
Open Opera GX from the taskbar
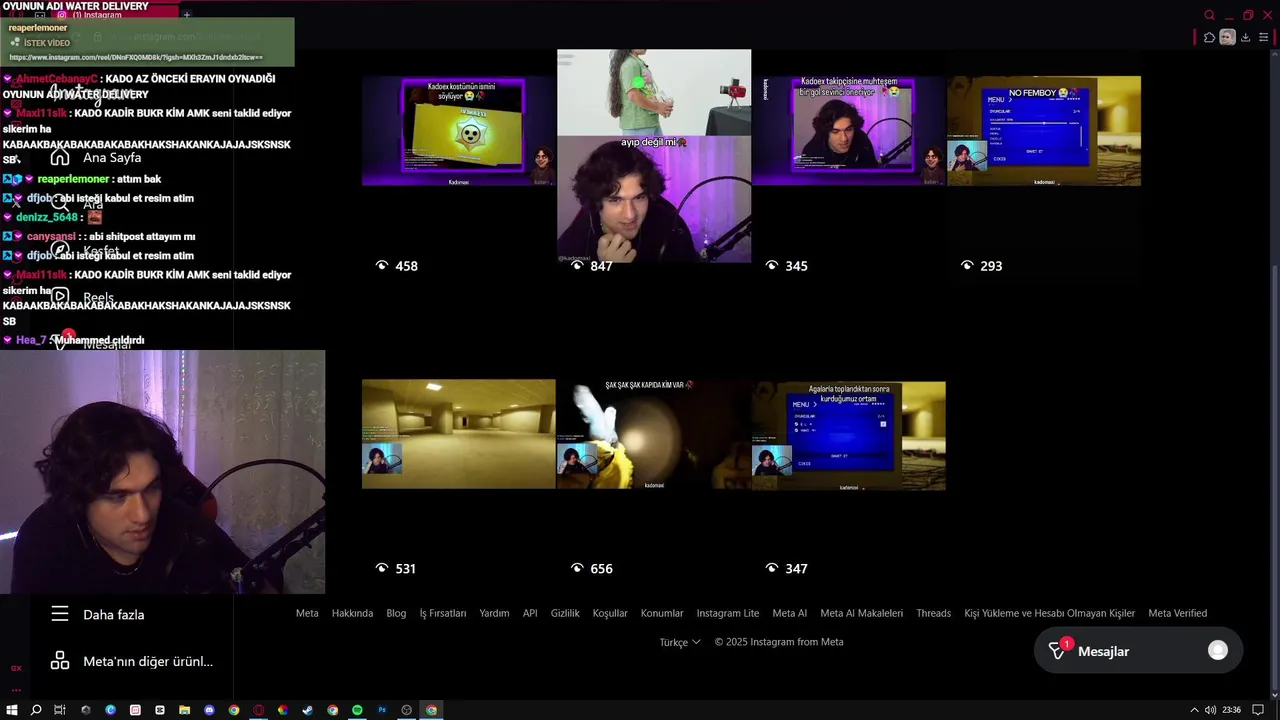coord(258,710)
